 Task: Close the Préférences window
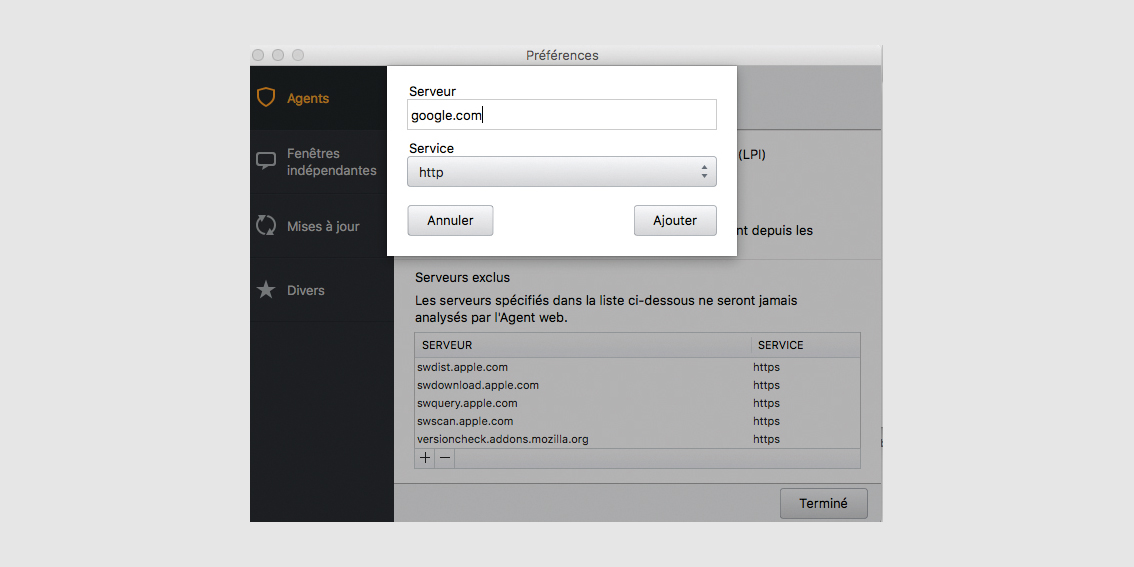[258, 55]
